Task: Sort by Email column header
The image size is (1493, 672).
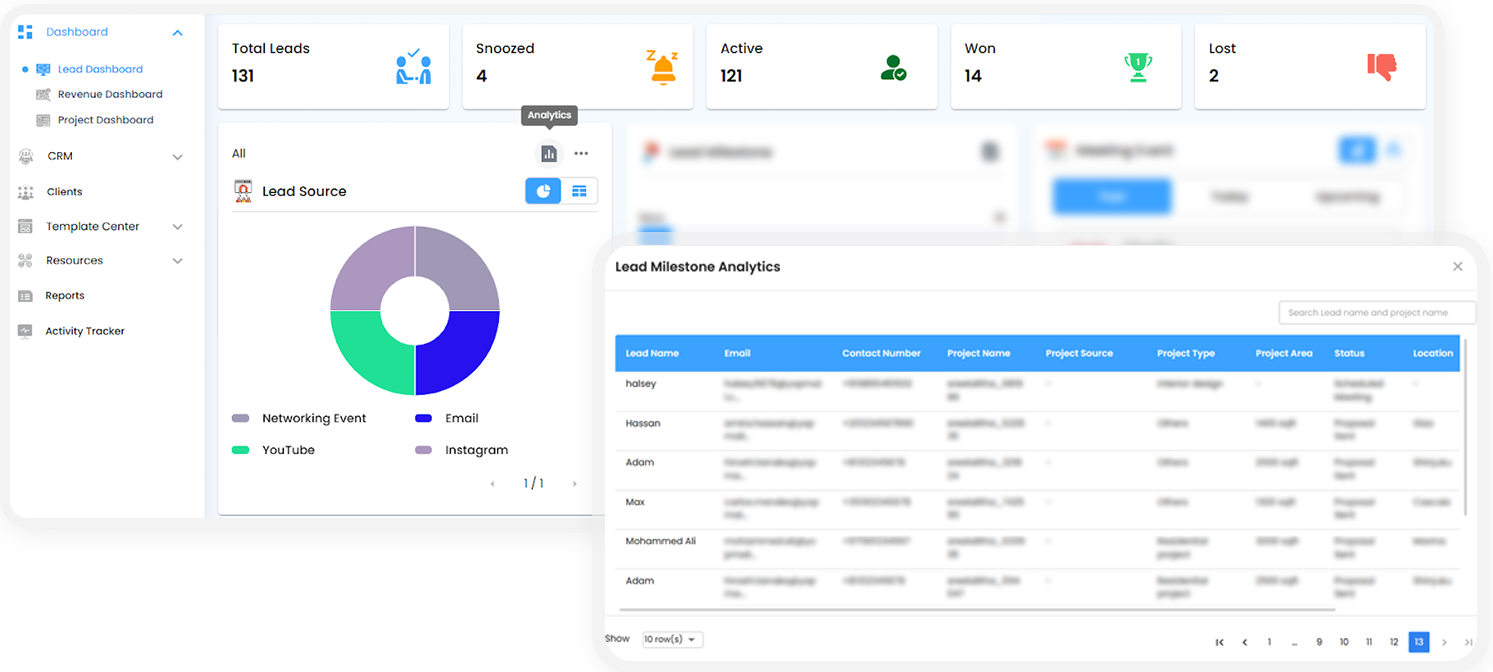Action: tap(737, 353)
